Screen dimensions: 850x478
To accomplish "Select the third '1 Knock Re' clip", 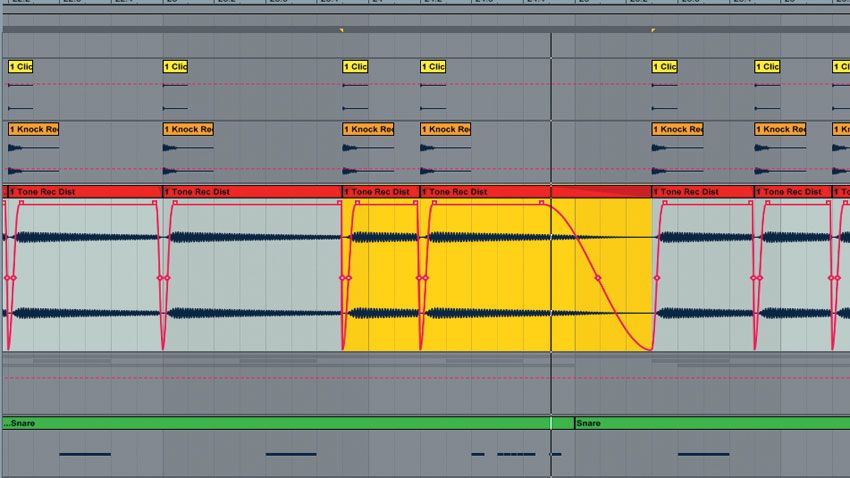I will pos(368,129).
